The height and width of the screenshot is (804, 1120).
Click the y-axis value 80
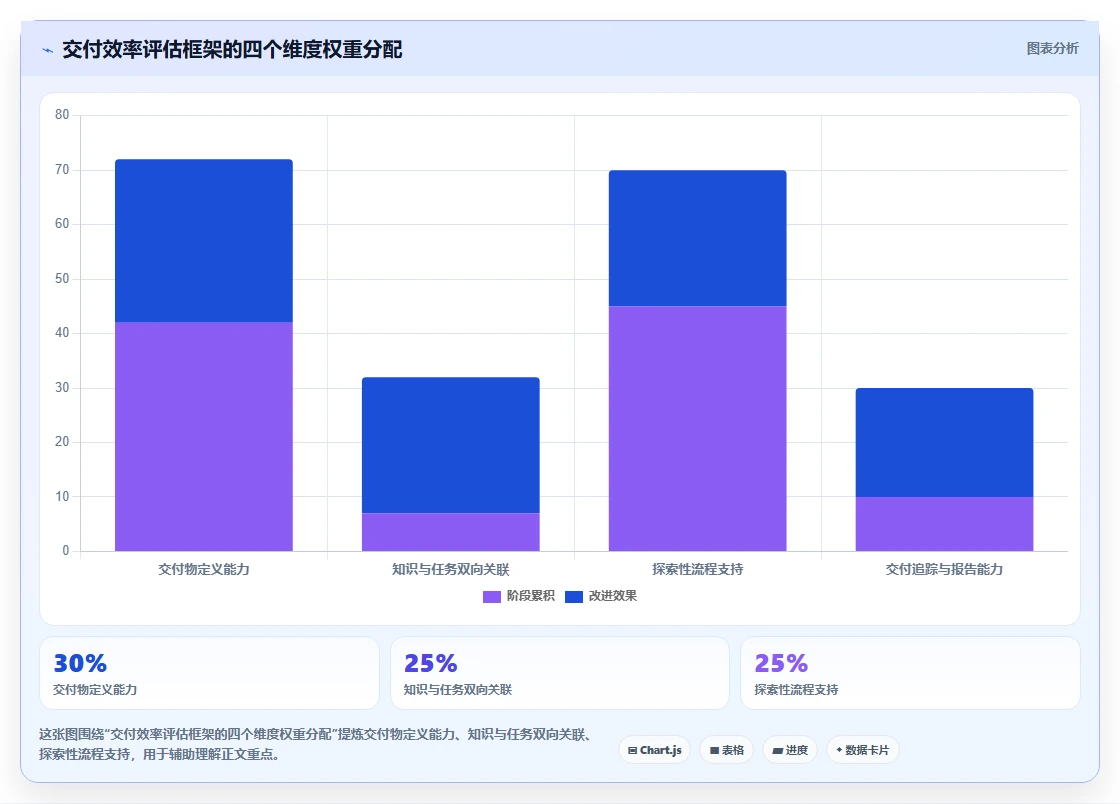coord(62,114)
